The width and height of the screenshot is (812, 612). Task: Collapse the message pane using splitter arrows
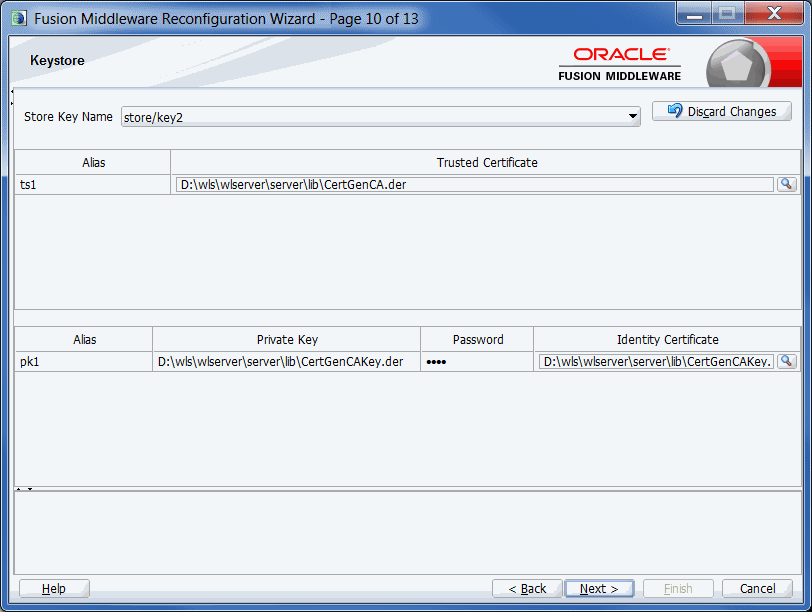click(30, 489)
